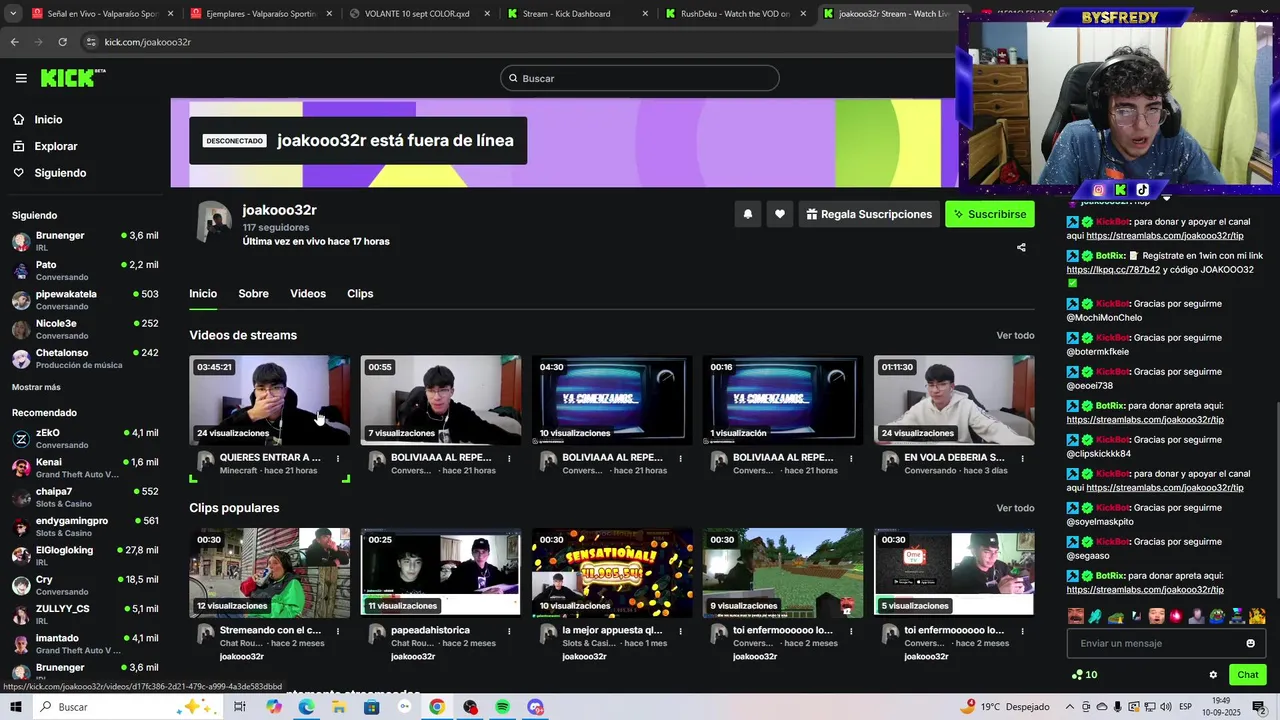Click the notification bell for joakooo32r

pyautogui.click(x=747, y=214)
